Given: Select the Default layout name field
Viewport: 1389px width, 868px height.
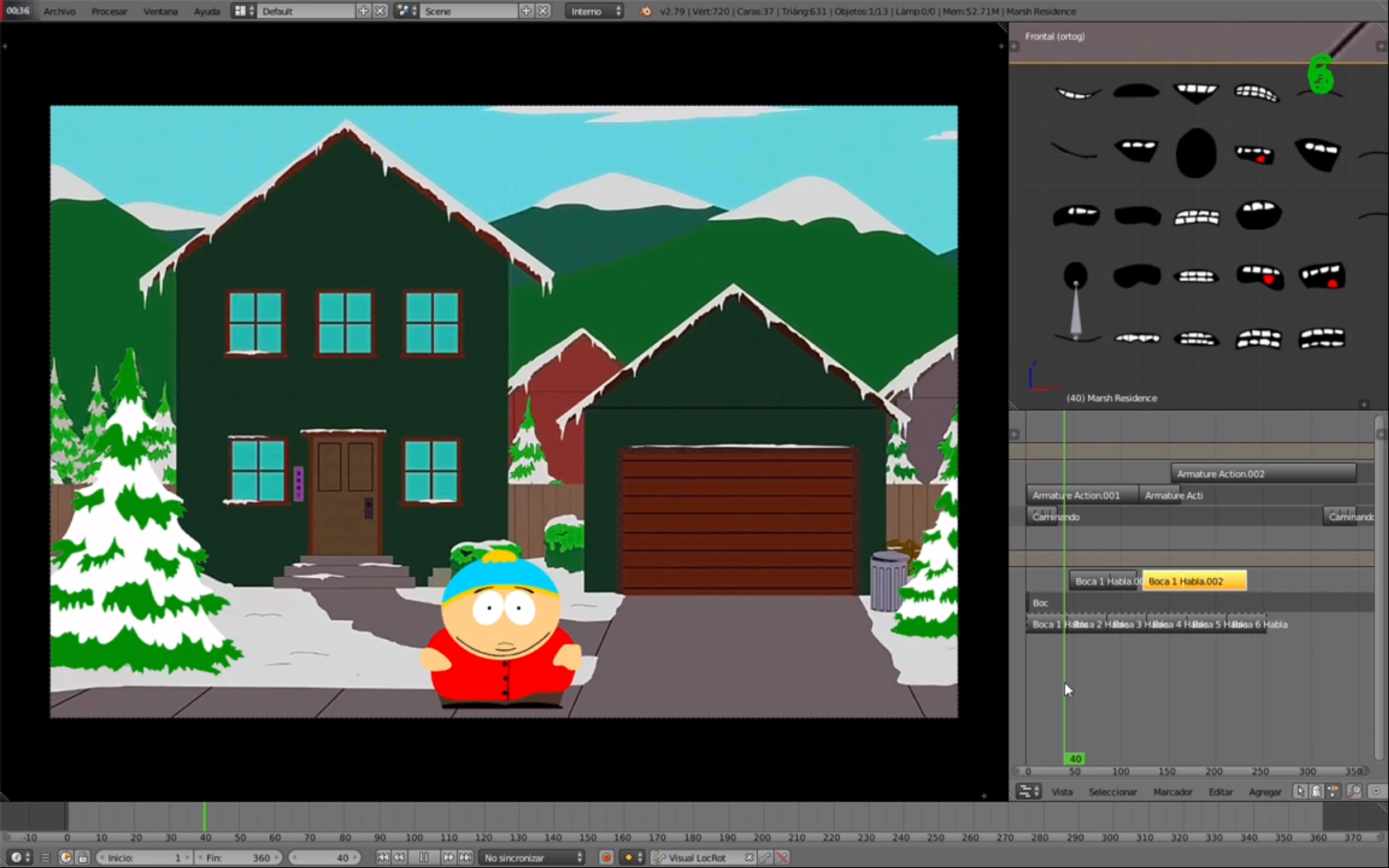Looking at the screenshot, I should pos(306,12).
